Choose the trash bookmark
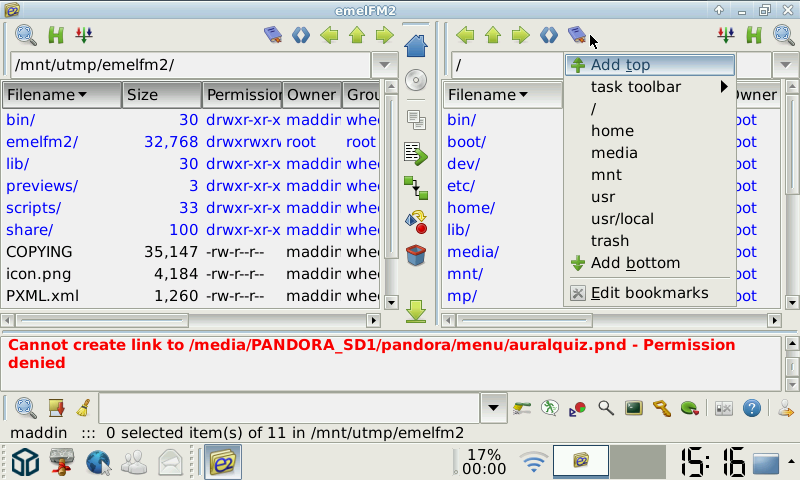The image size is (800, 480). pos(650,240)
